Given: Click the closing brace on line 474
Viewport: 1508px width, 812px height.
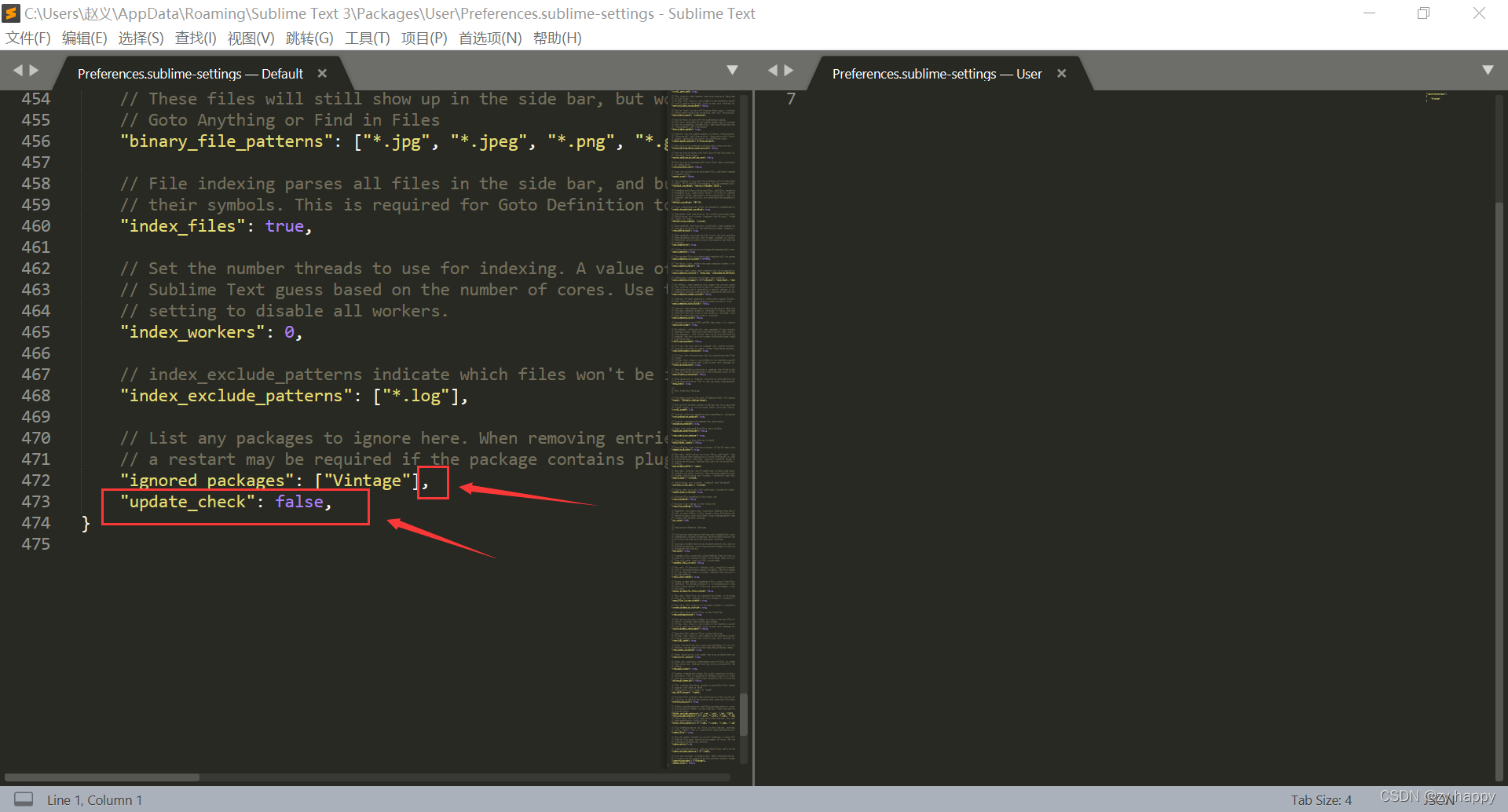Looking at the screenshot, I should click(86, 524).
